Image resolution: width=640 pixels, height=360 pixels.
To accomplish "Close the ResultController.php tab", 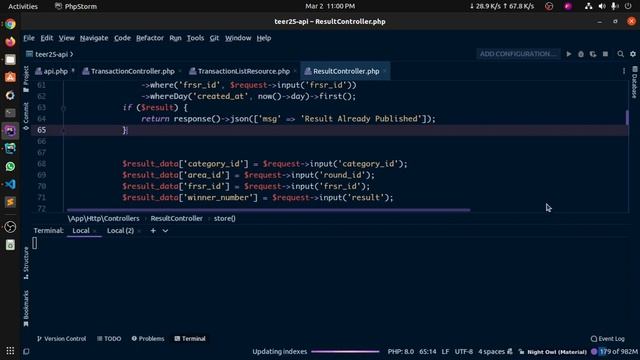I will tap(384, 71).
